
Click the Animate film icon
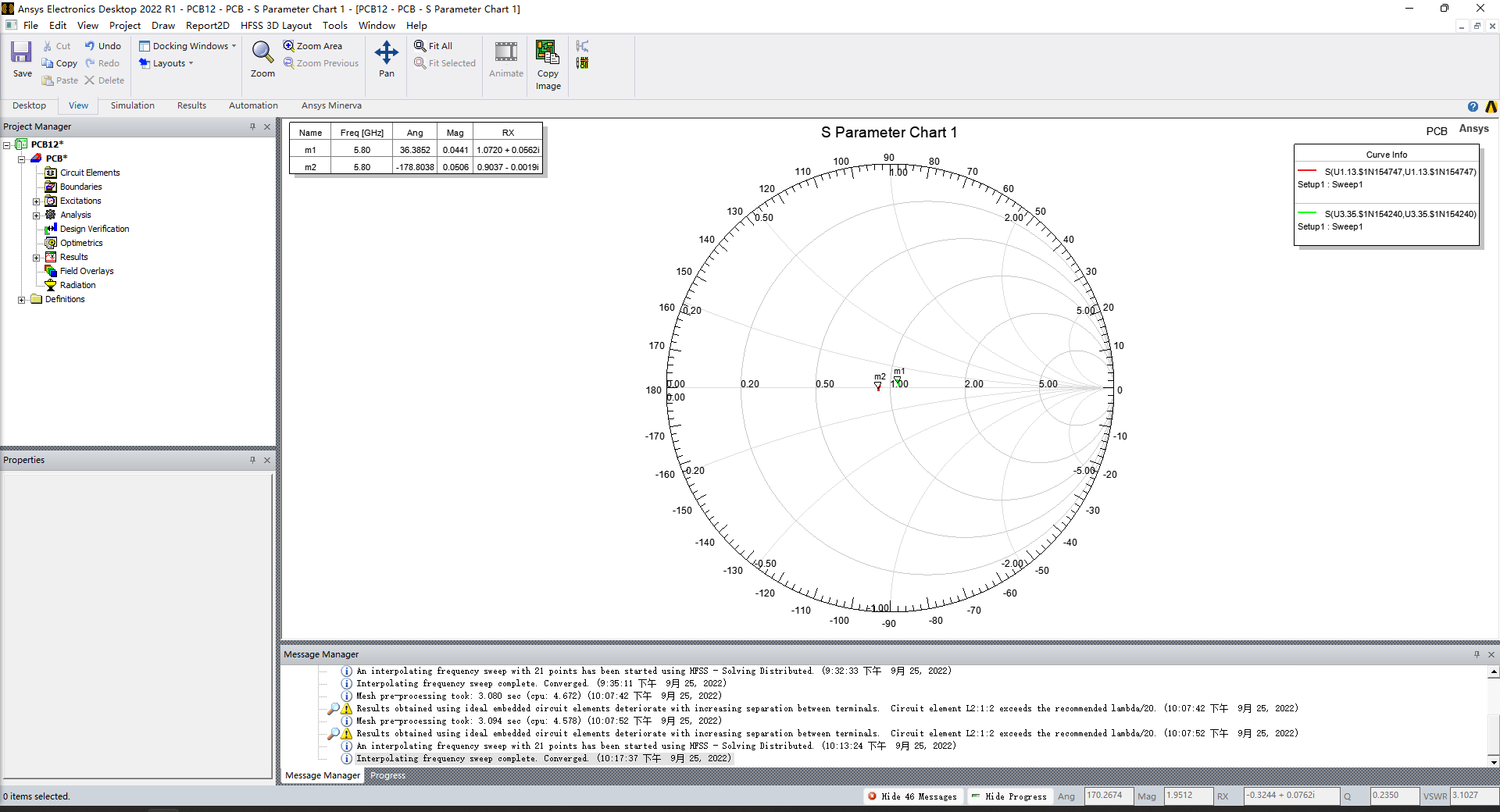pyautogui.click(x=506, y=52)
